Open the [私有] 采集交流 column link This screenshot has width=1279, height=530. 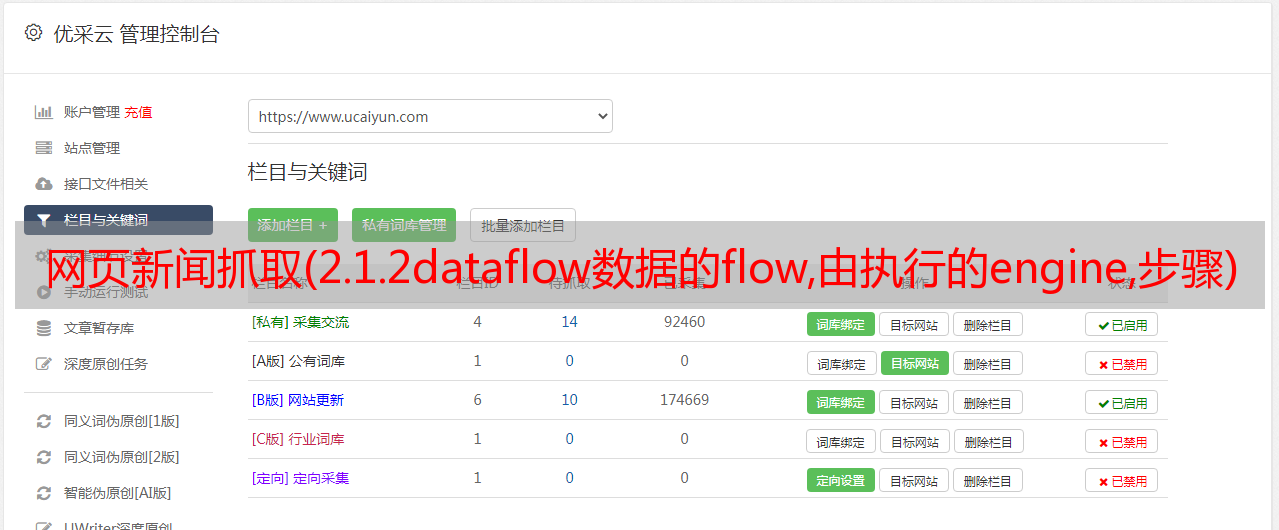click(300, 322)
